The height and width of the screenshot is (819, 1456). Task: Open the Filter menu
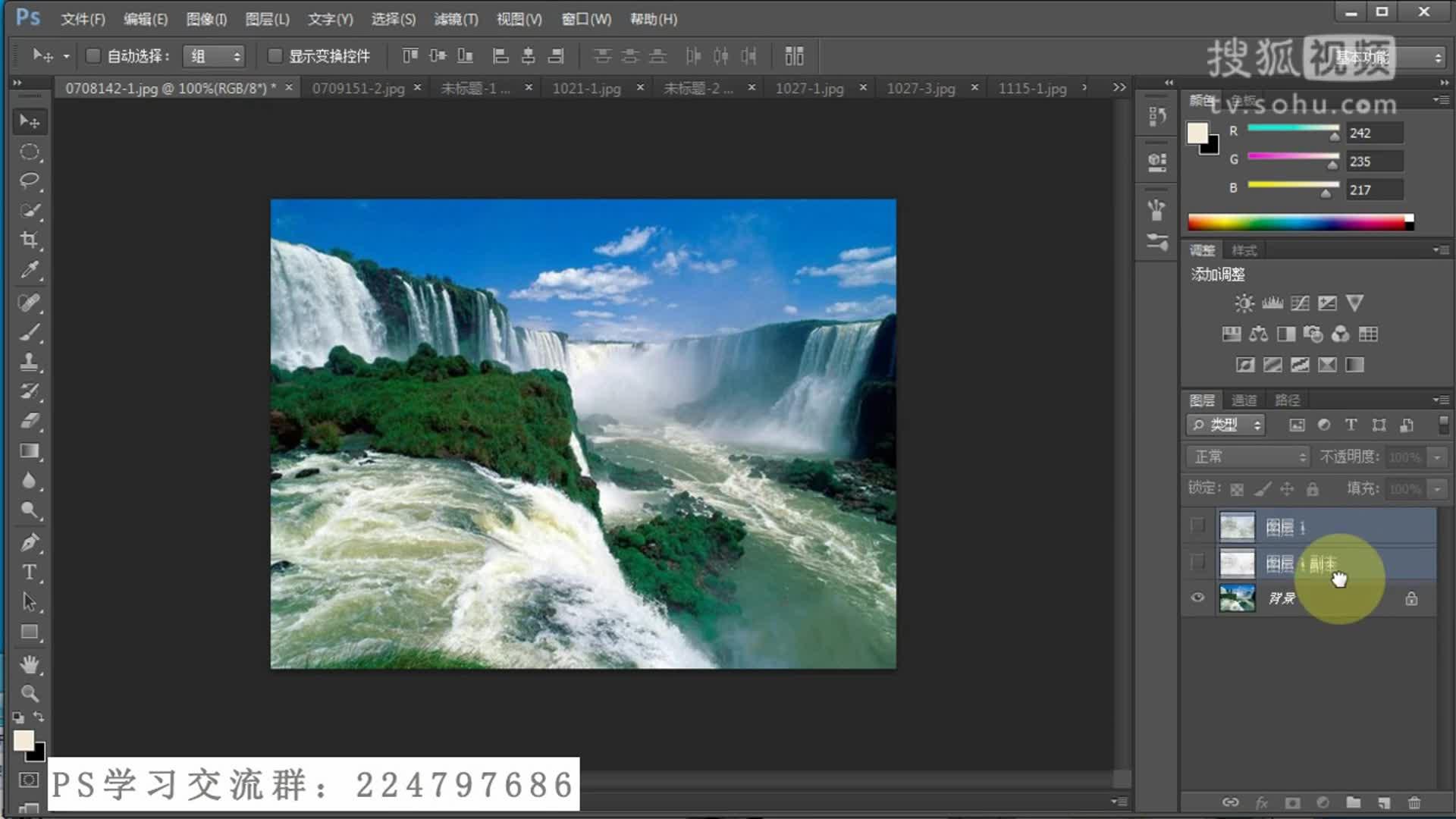tap(456, 19)
